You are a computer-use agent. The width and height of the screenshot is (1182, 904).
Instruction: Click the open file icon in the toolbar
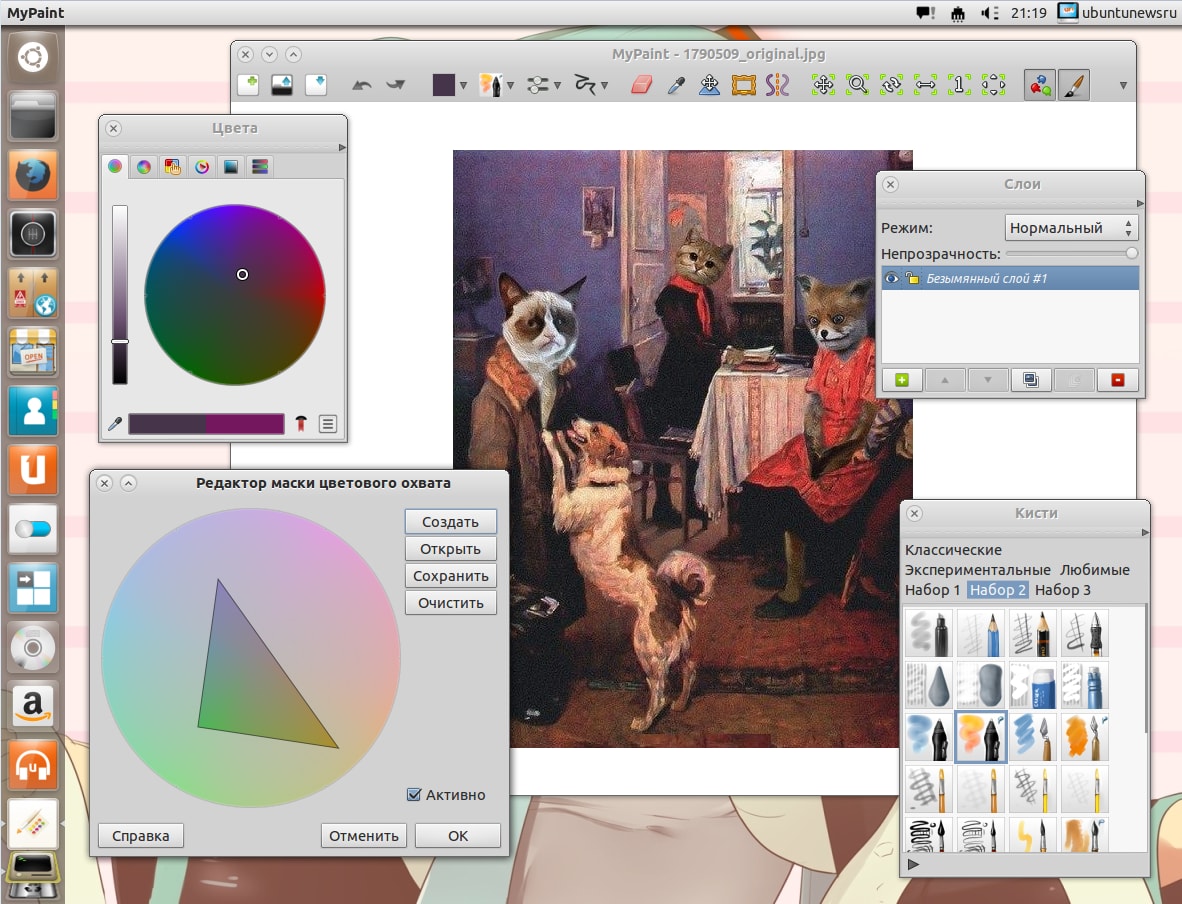[282, 84]
